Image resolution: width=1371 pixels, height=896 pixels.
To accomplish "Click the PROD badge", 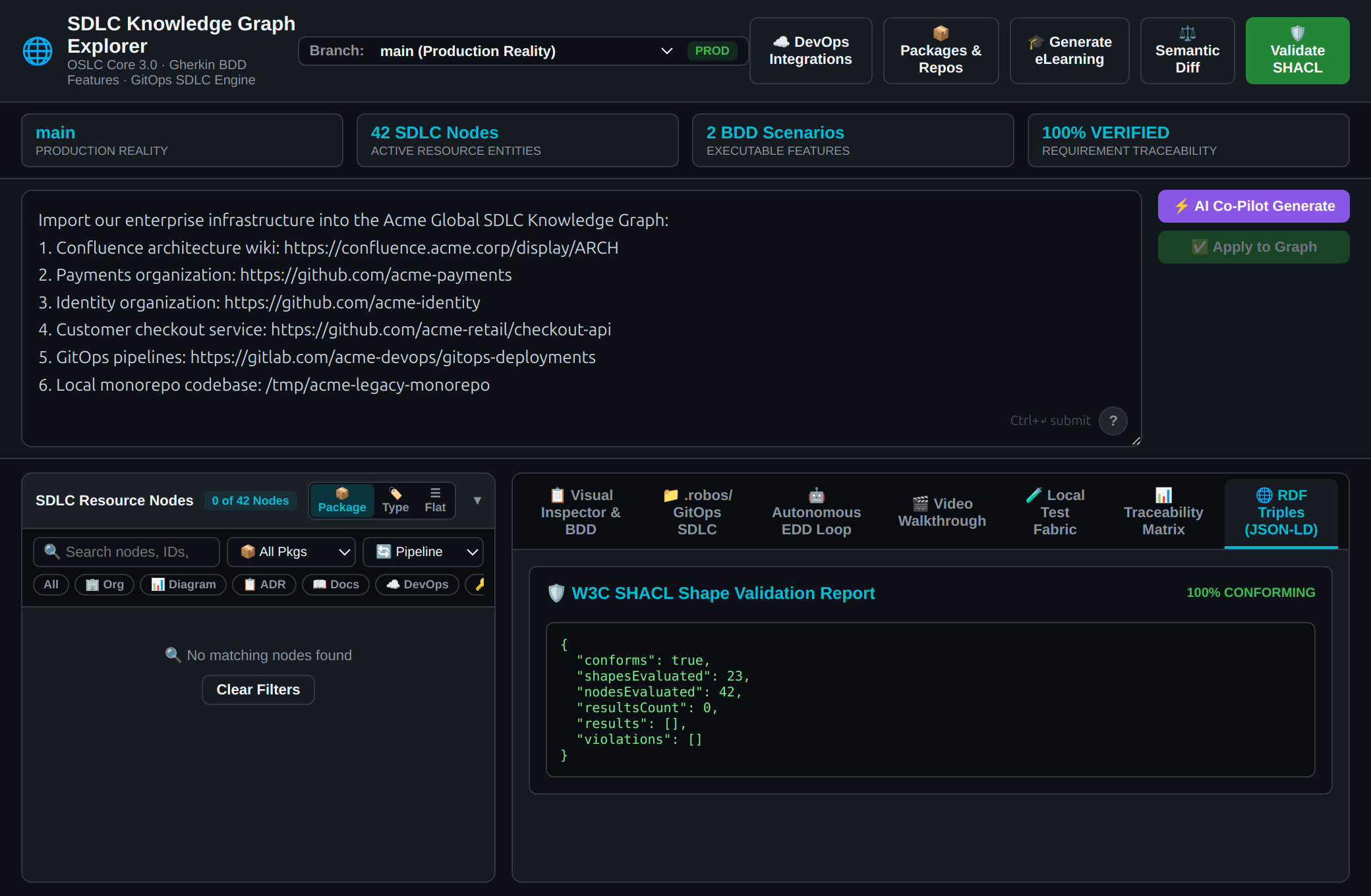I will point(712,51).
